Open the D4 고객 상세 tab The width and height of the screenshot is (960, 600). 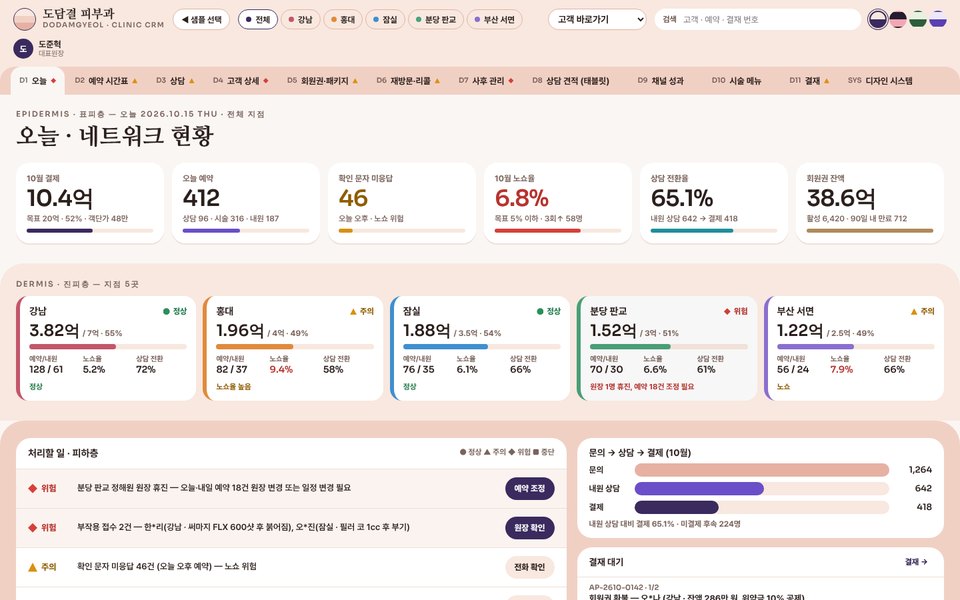(x=241, y=81)
